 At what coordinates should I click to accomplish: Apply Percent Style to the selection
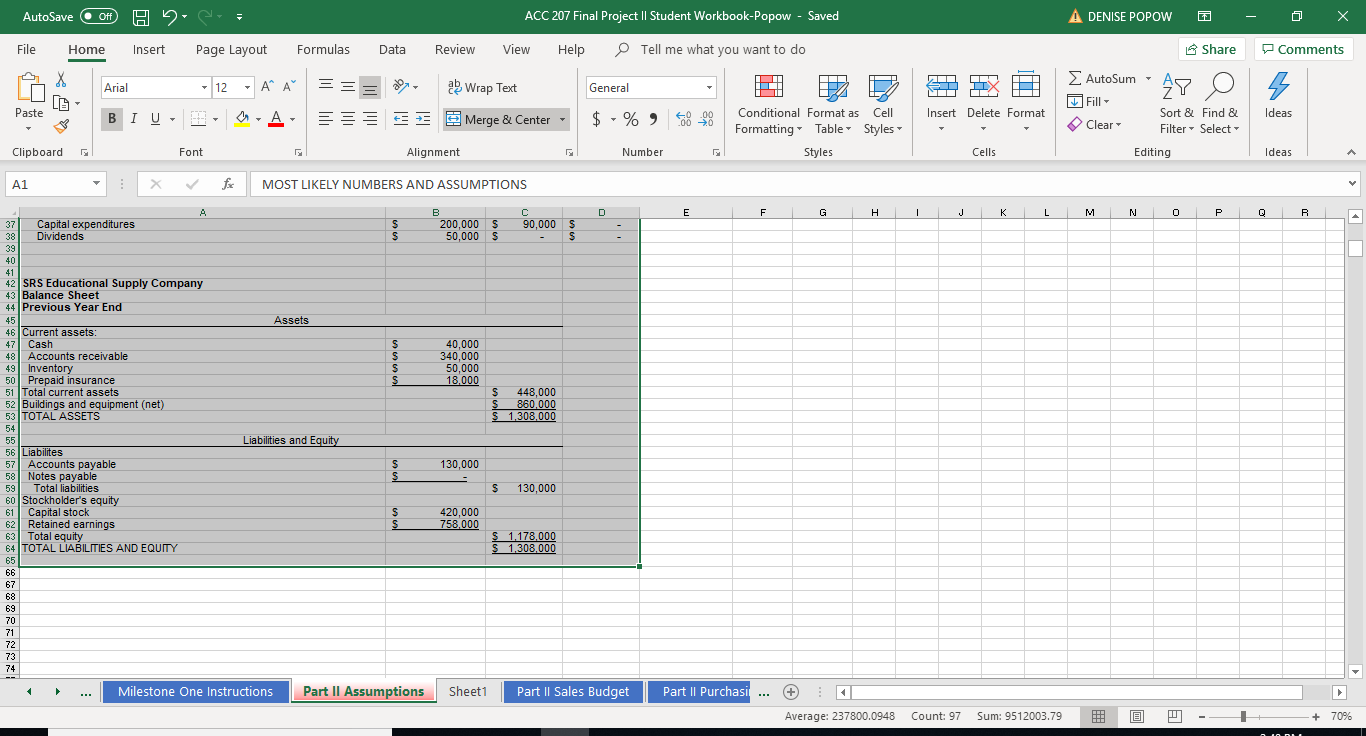pos(630,120)
